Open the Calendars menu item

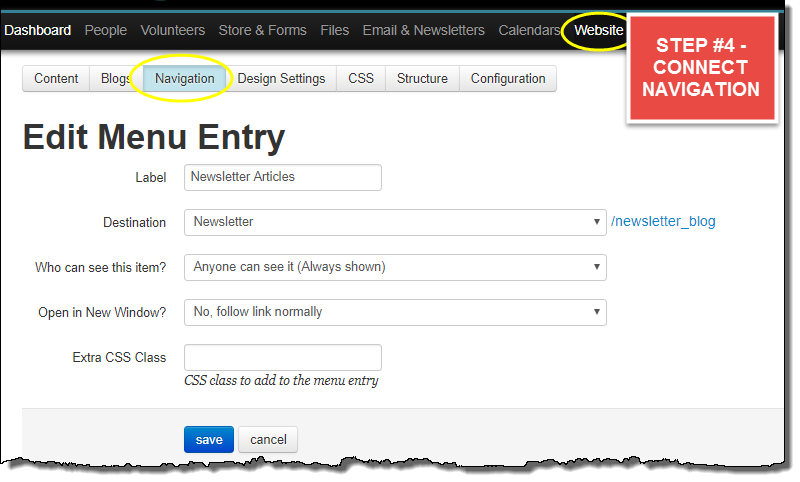(529, 30)
